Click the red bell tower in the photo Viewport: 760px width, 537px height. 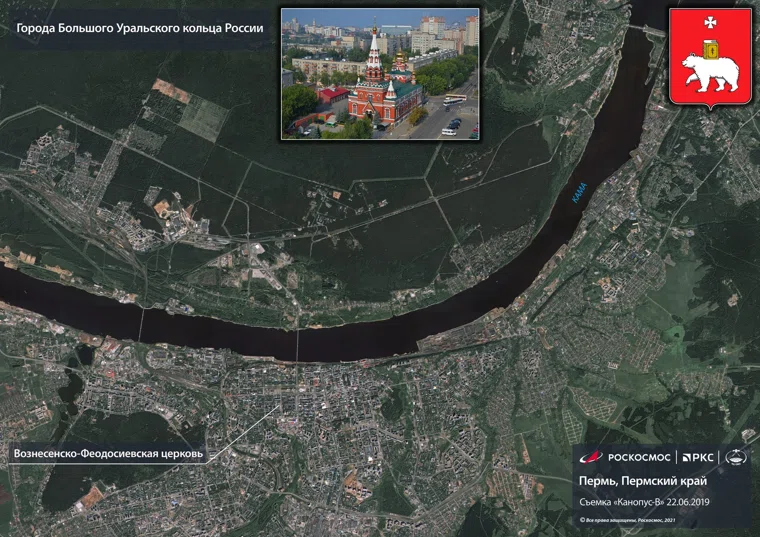(373, 60)
